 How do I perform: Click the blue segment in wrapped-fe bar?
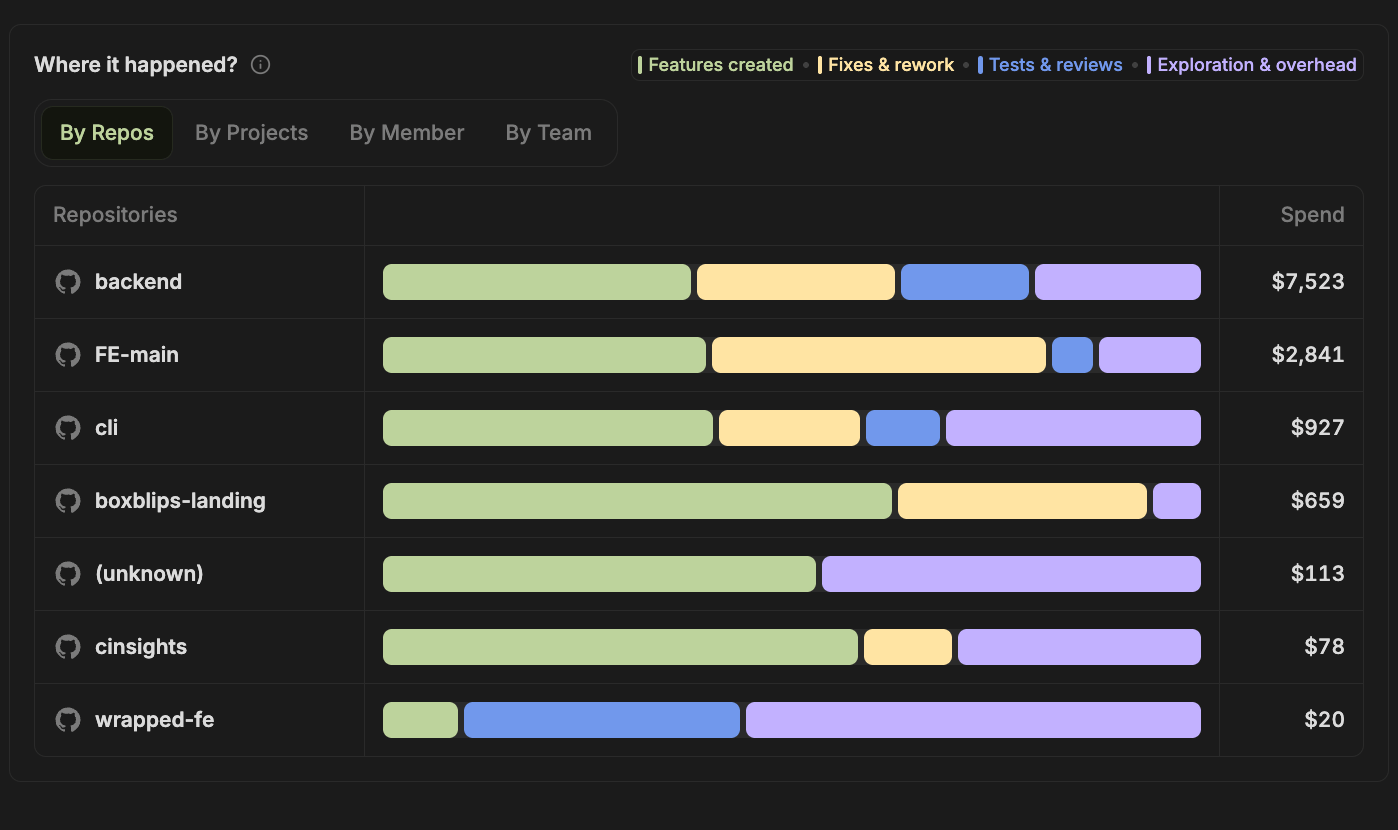coord(602,720)
